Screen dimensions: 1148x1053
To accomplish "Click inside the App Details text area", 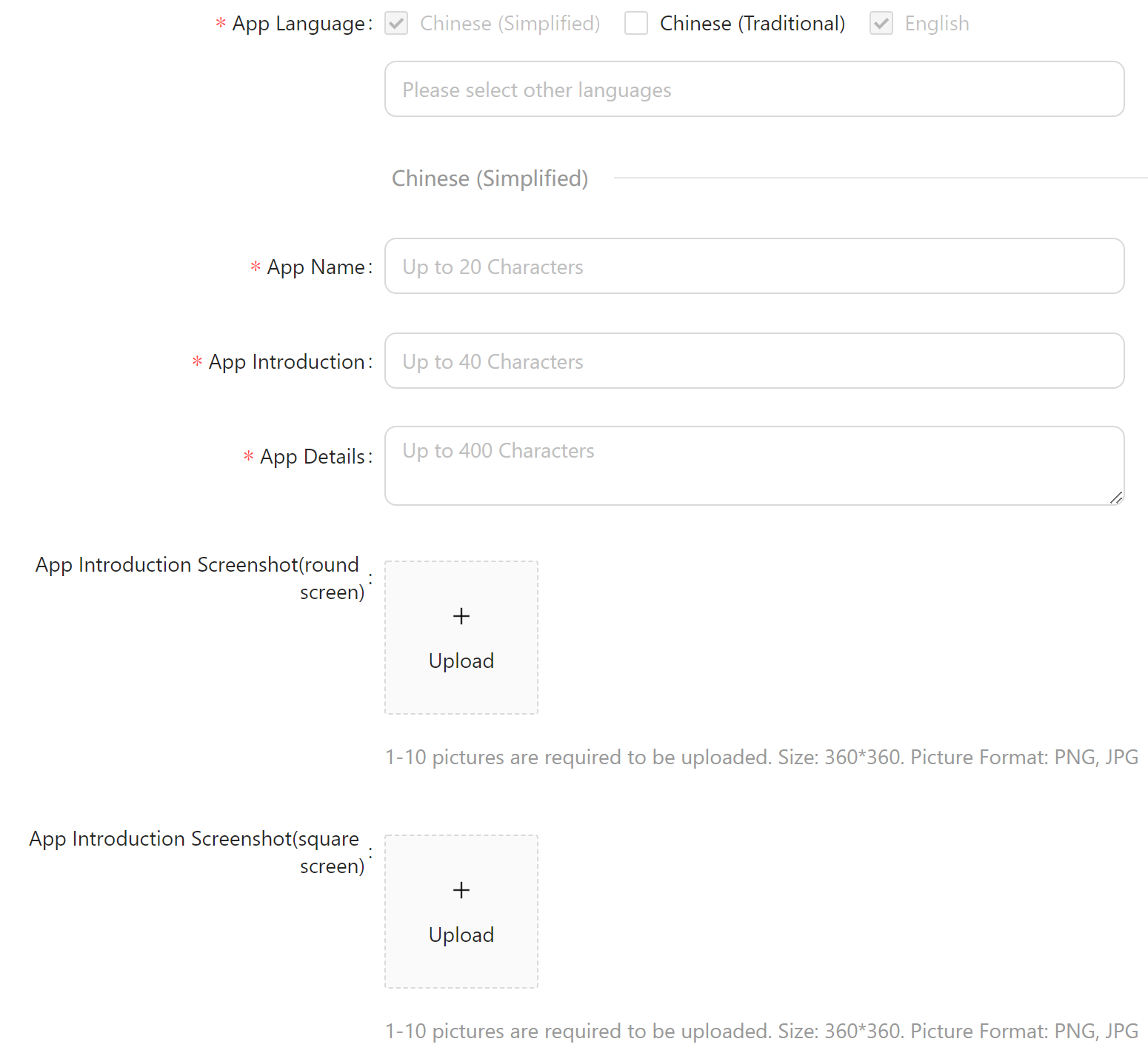I will pos(754,466).
